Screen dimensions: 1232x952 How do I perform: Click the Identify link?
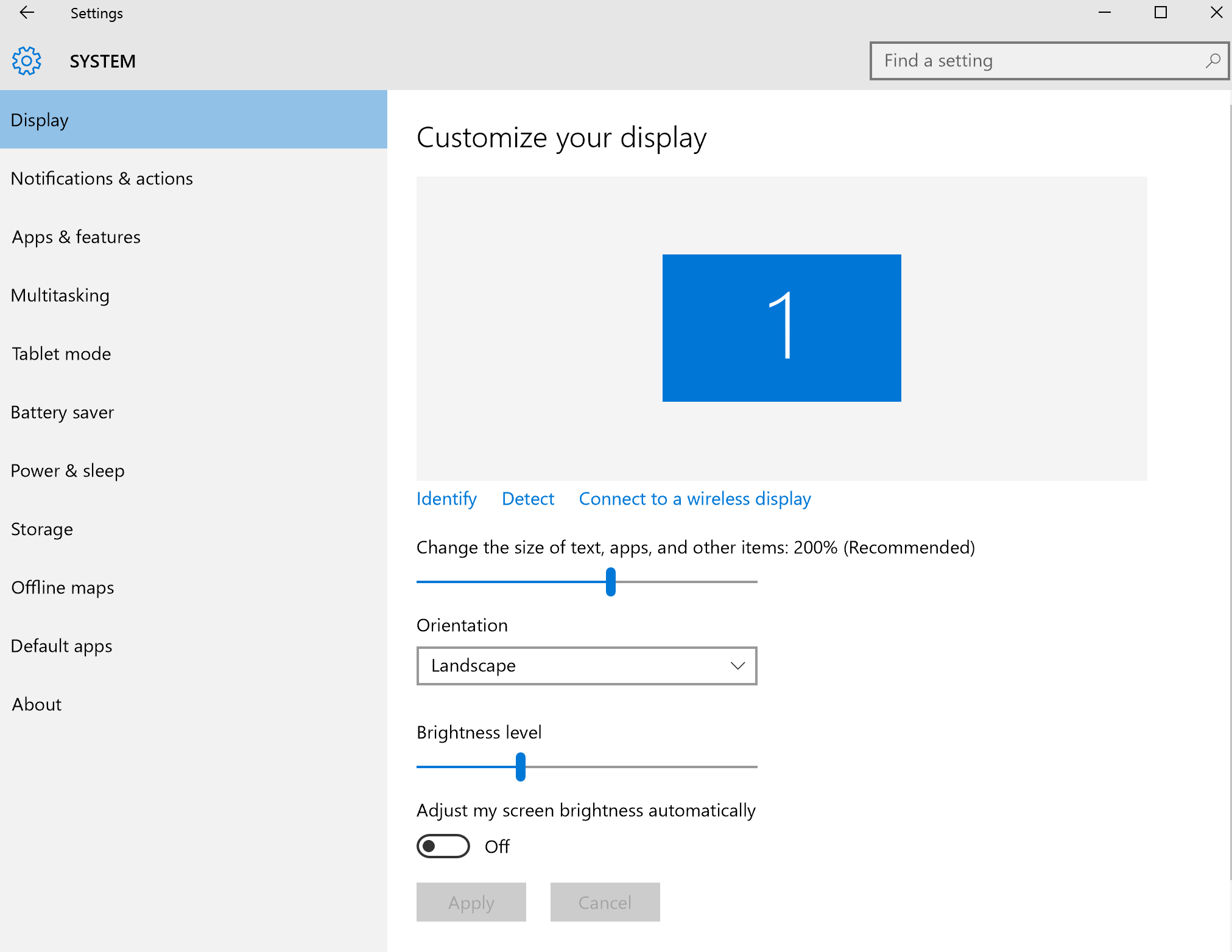coord(446,499)
